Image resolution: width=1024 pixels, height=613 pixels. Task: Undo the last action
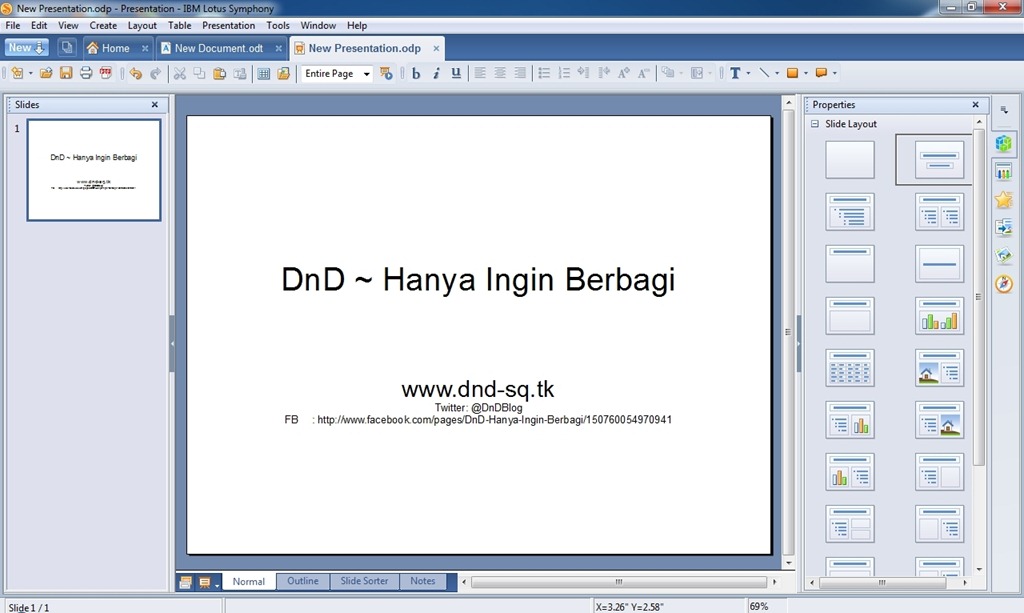(135, 73)
